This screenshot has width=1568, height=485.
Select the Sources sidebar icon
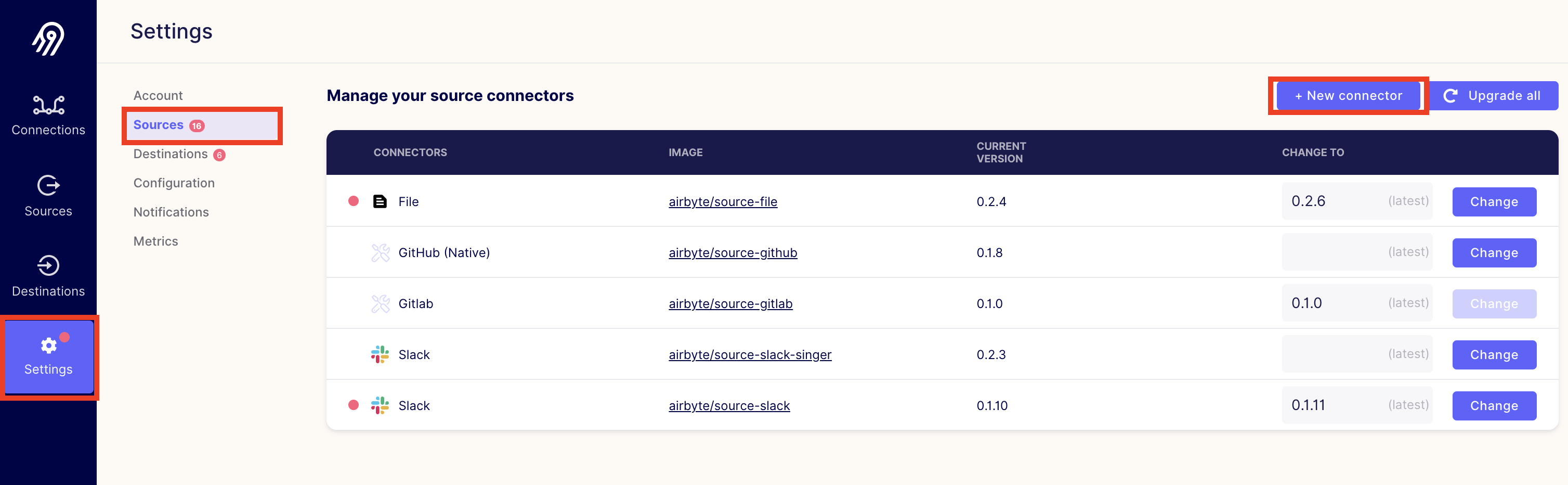pyautogui.click(x=49, y=185)
